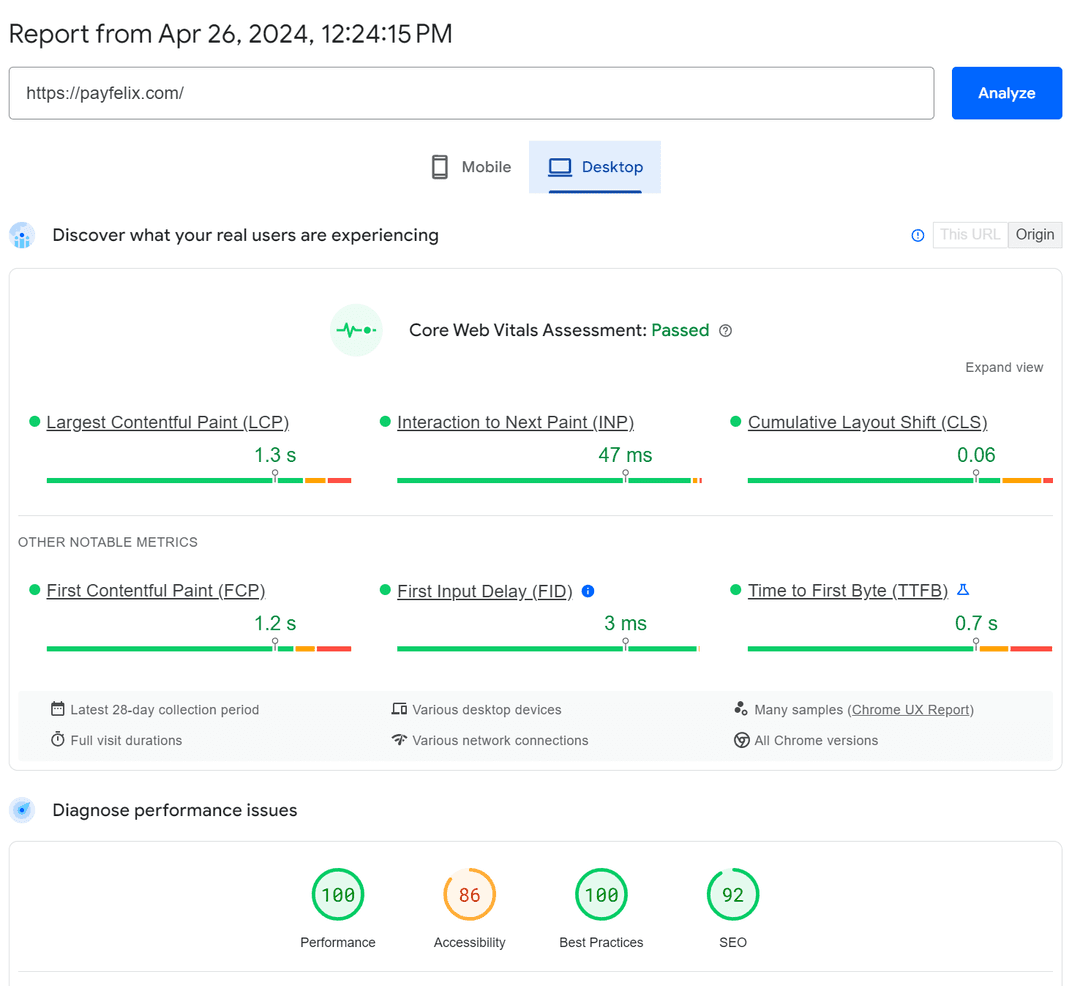Open First Contentful Paint (FCP) link

156,591
